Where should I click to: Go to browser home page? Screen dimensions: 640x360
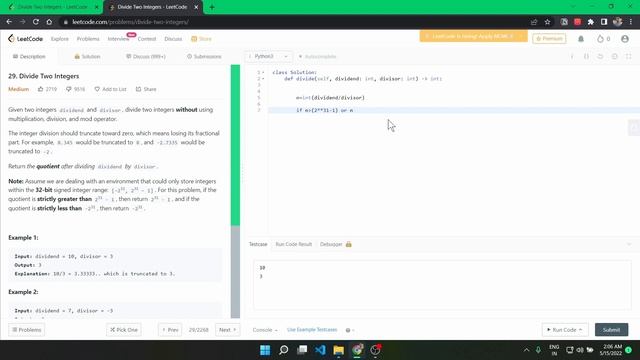tap(49, 22)
